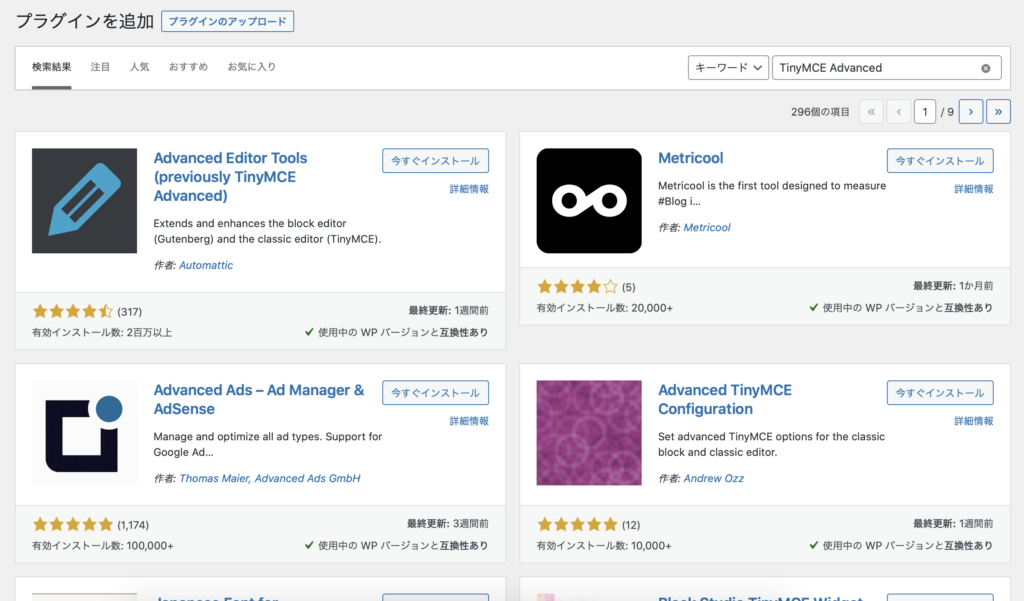Open the Metricool infinity logo icon
Viewport: 1024px width, 601px height.
coord(589,201)
